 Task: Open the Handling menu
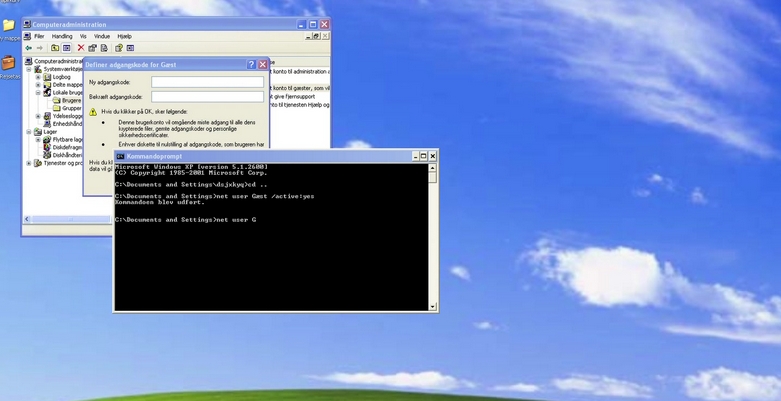(x=62, y=36)
